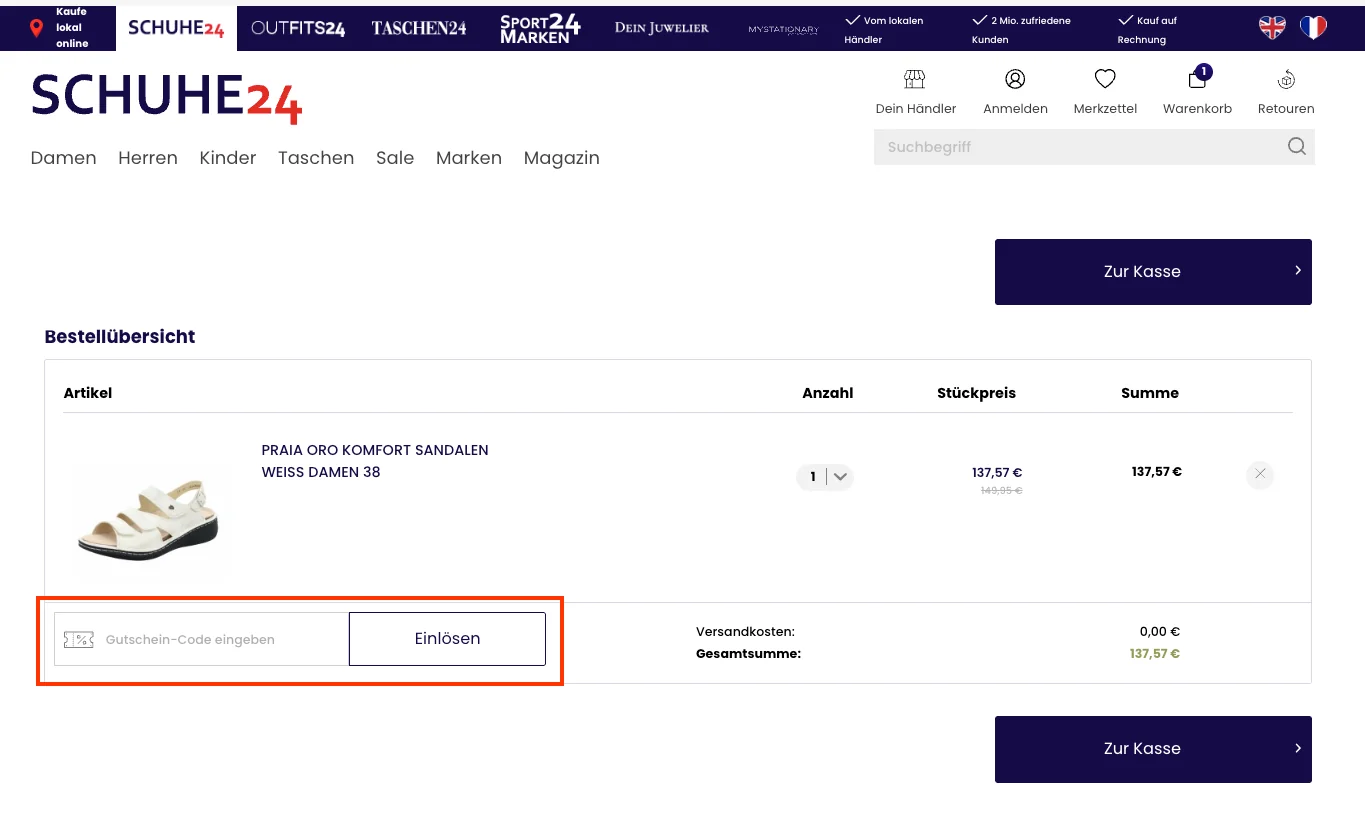Screen dimensions: 1365x833
Task: Click the red location pin icon
Action: (x=37, y=27)
